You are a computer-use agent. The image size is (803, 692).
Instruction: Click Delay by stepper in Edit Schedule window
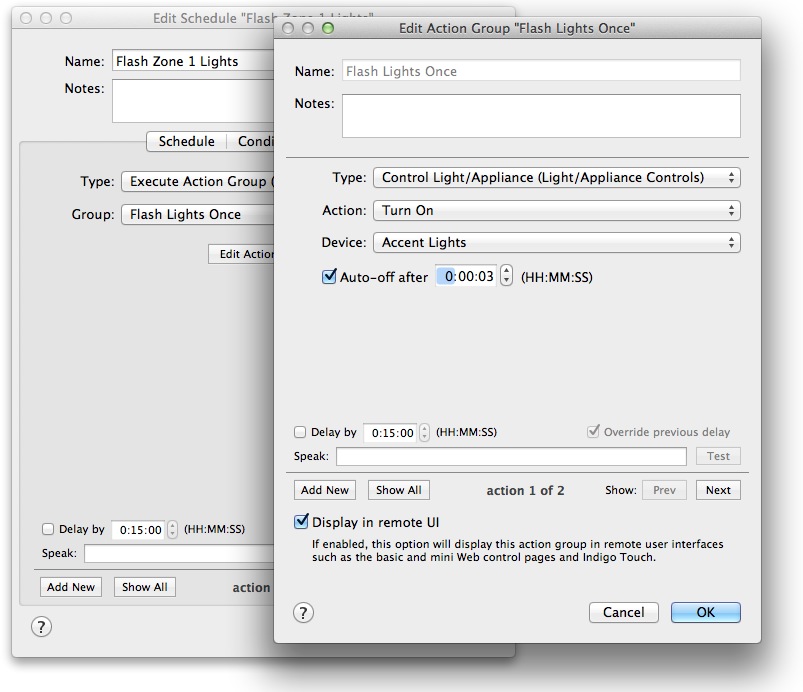click(173, 530)
